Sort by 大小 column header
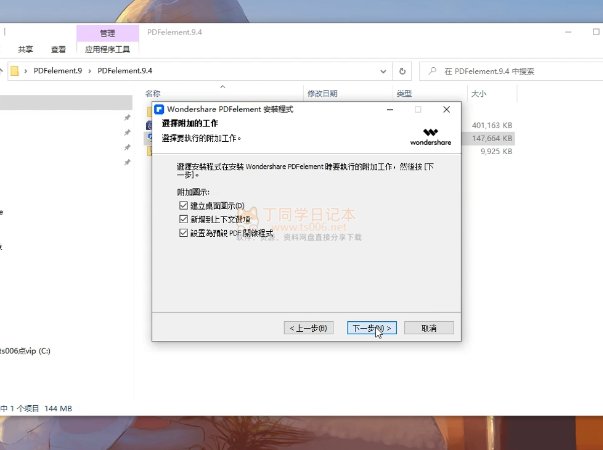Viewport: 603px width, 450px height. click(479, 93)
